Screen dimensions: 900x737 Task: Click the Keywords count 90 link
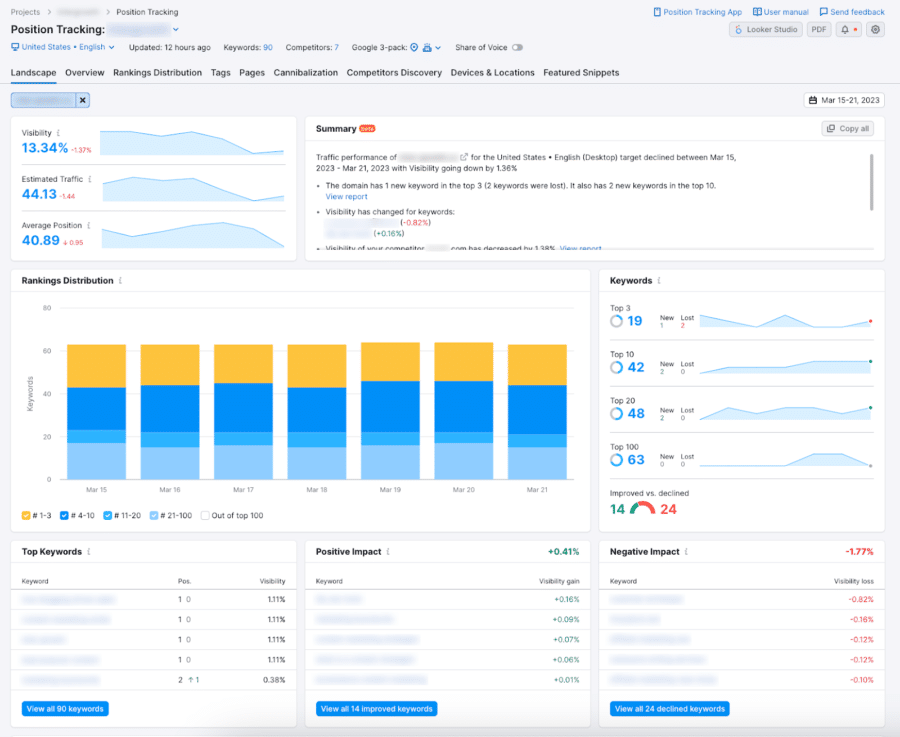pyautogui.click(x=268, y=48)
